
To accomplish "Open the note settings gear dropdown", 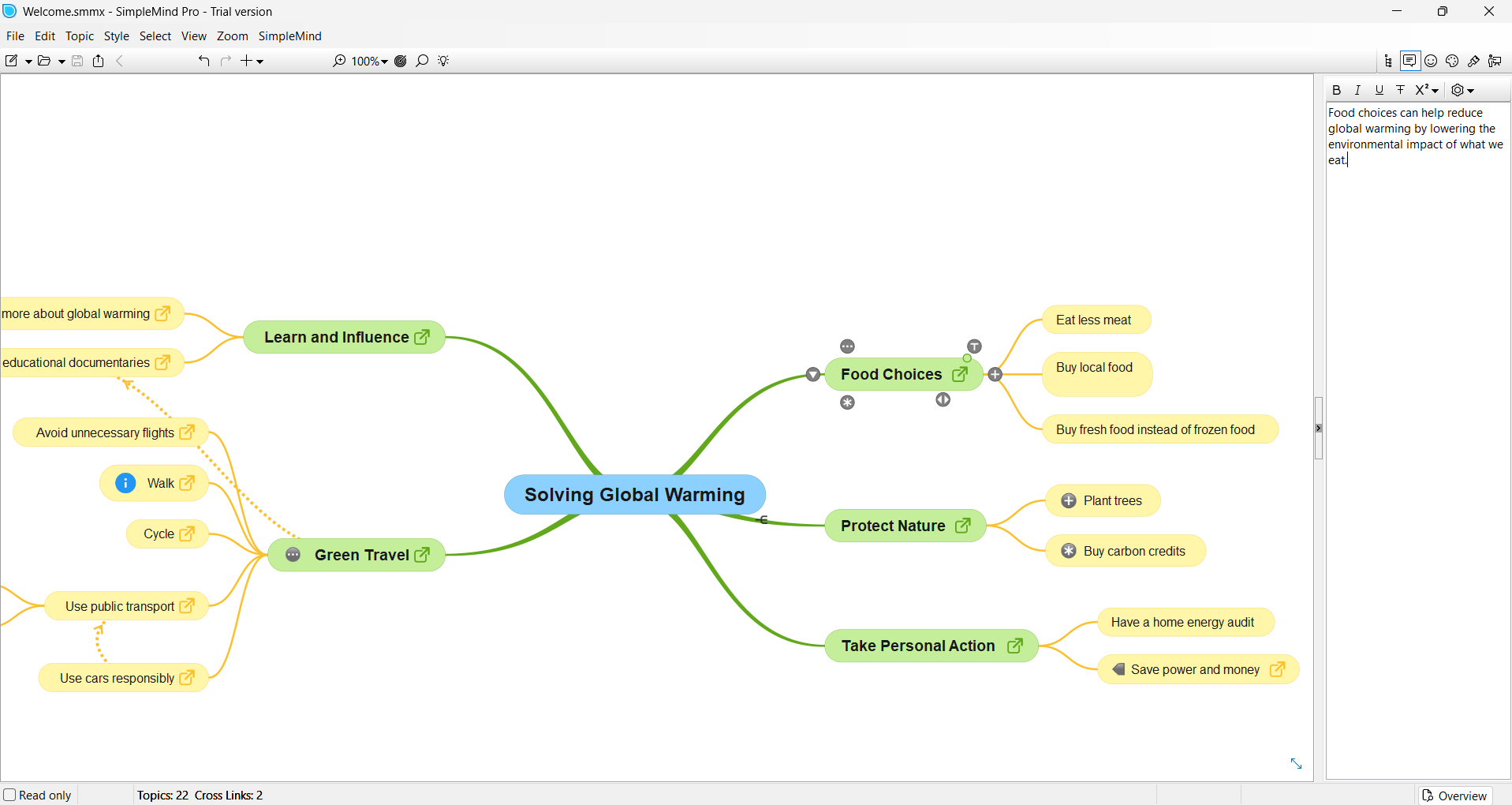I will pyautogui.click(x=1463, y=90).
